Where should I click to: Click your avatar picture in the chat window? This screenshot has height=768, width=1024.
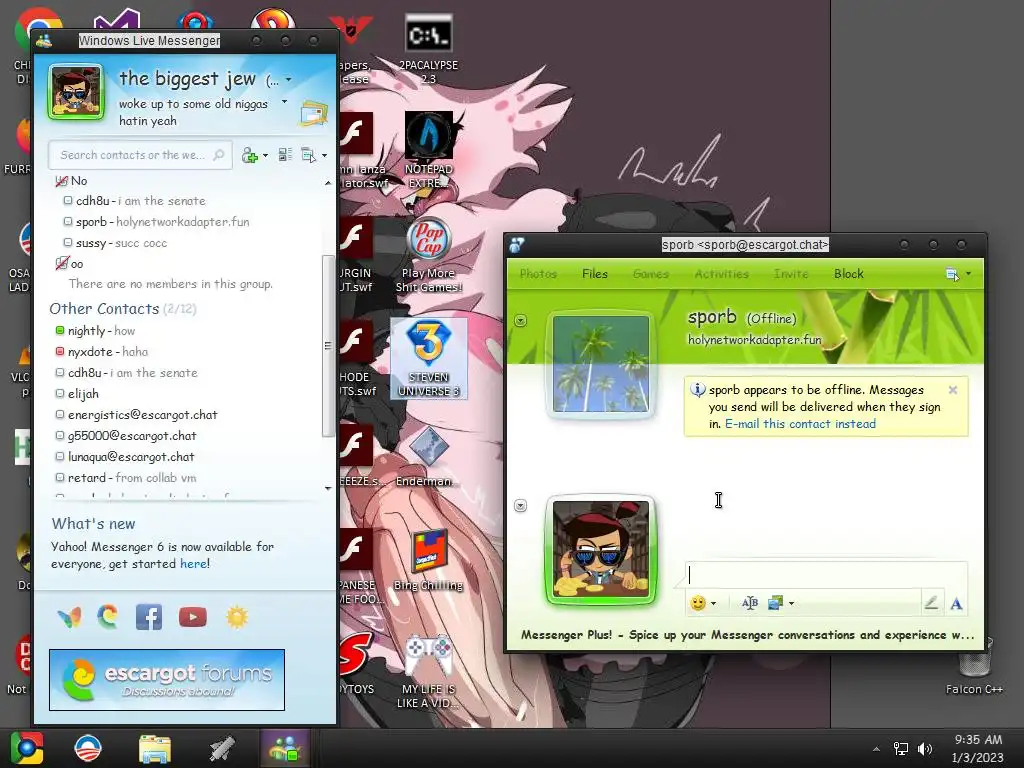(x=601, y=549)
